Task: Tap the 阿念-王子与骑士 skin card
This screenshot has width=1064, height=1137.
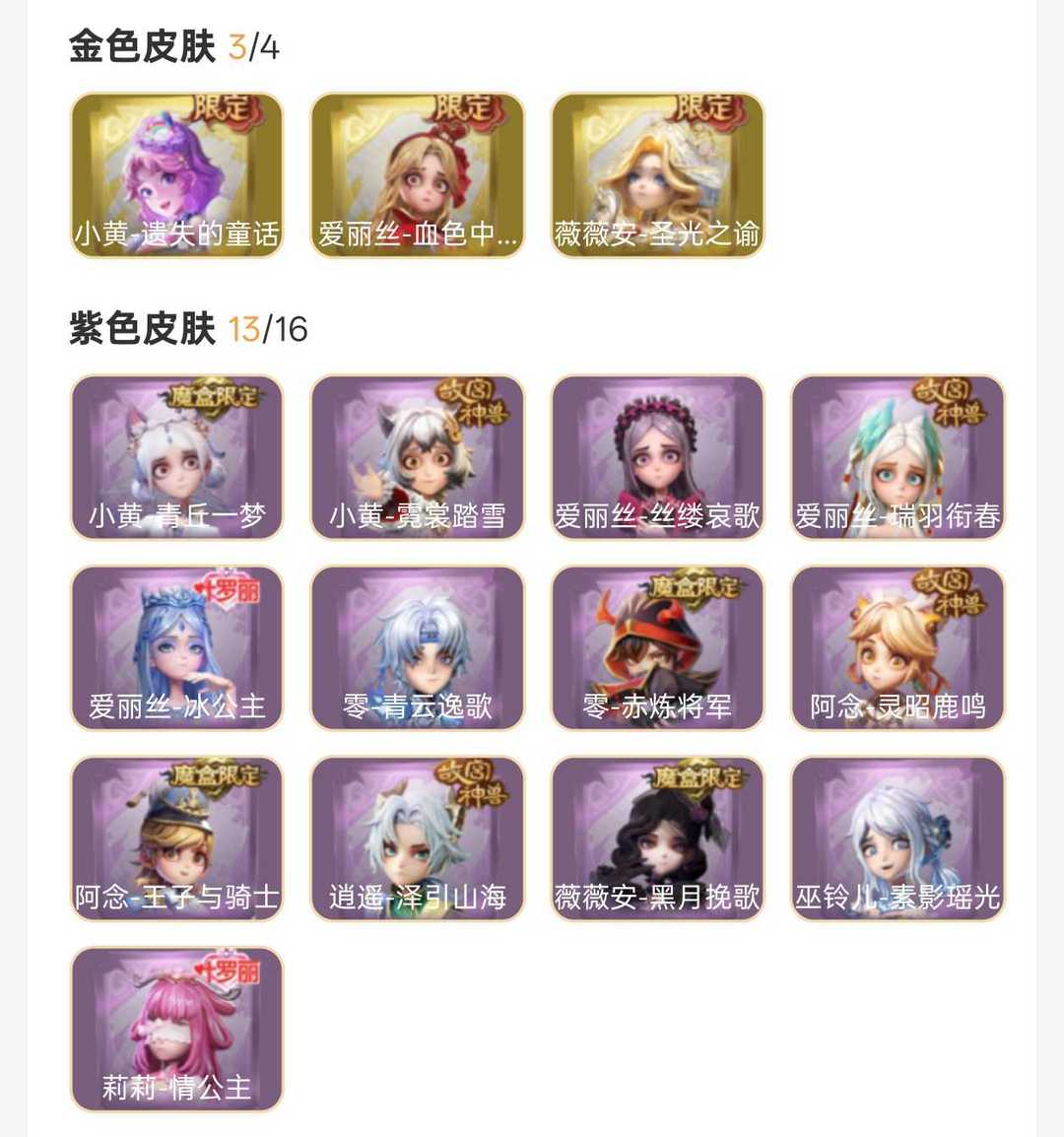Action: tap(177, 838)
